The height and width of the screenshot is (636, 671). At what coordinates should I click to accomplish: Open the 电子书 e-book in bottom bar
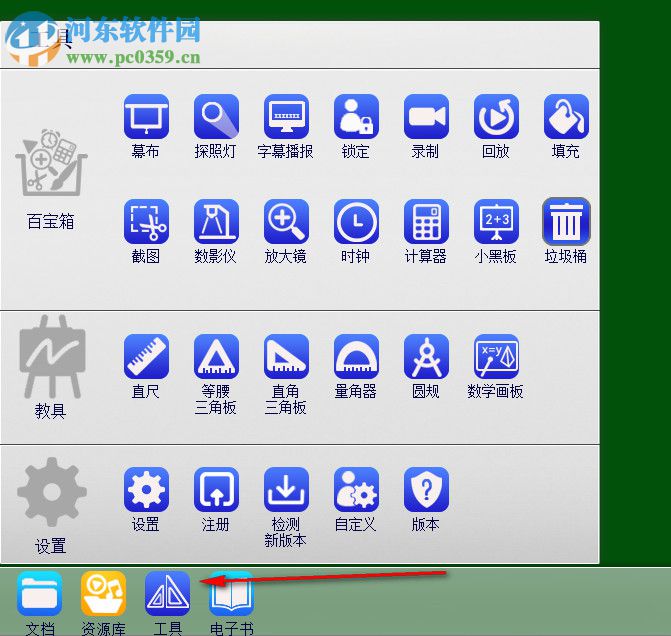tap(232, 594)
